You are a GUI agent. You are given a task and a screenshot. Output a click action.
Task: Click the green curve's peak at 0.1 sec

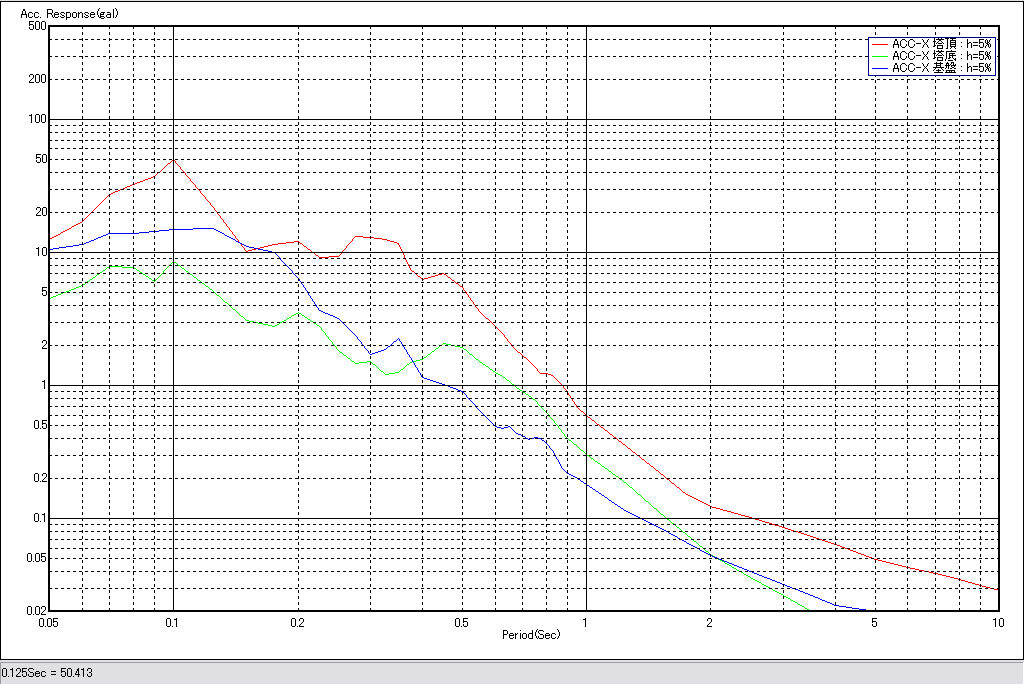click(x=174, y=262)
